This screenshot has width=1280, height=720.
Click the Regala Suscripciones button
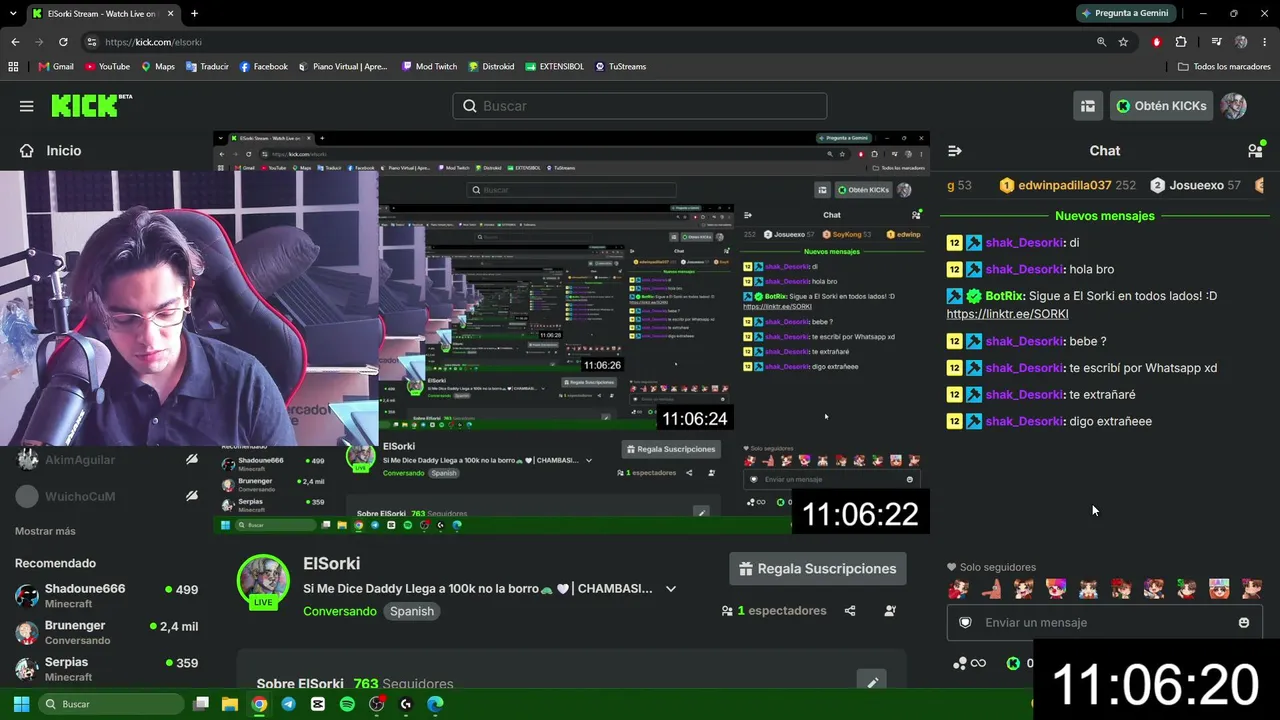click(817, 569)
